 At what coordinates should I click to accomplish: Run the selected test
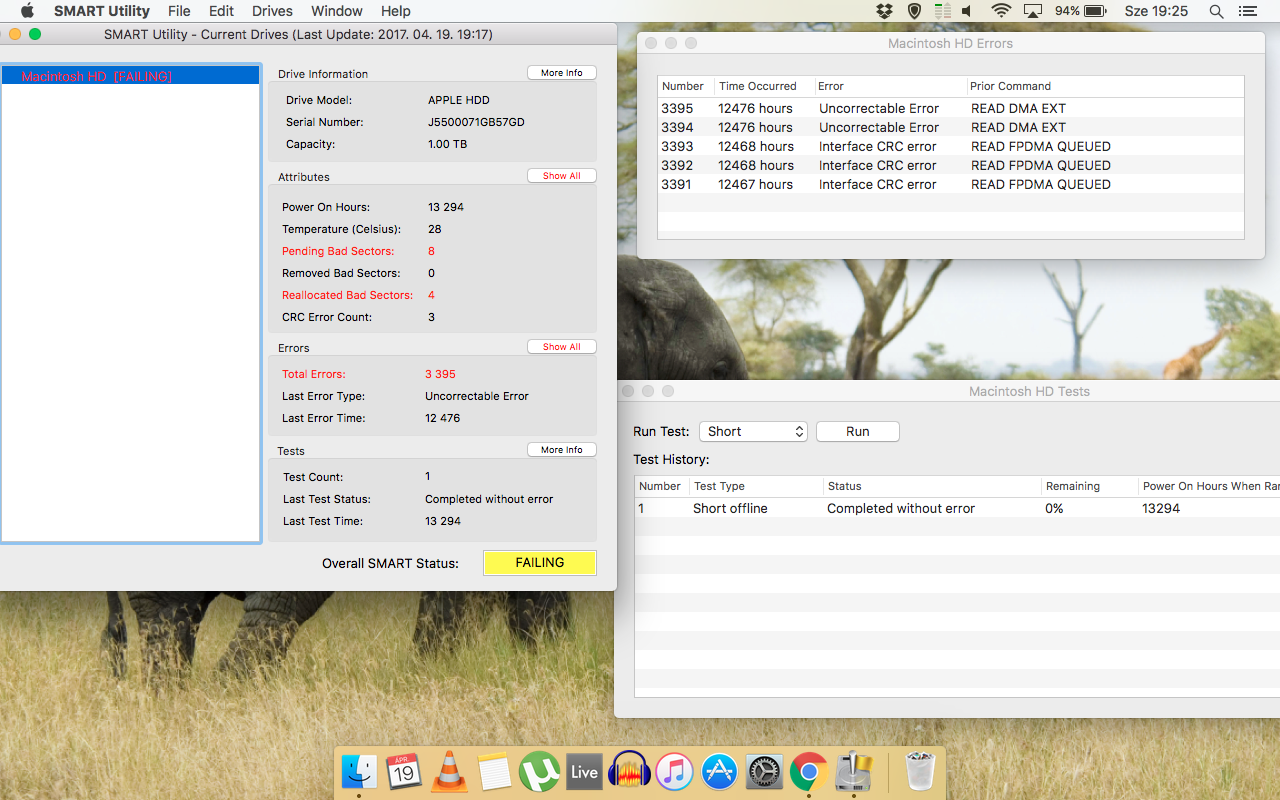point(858,431)
